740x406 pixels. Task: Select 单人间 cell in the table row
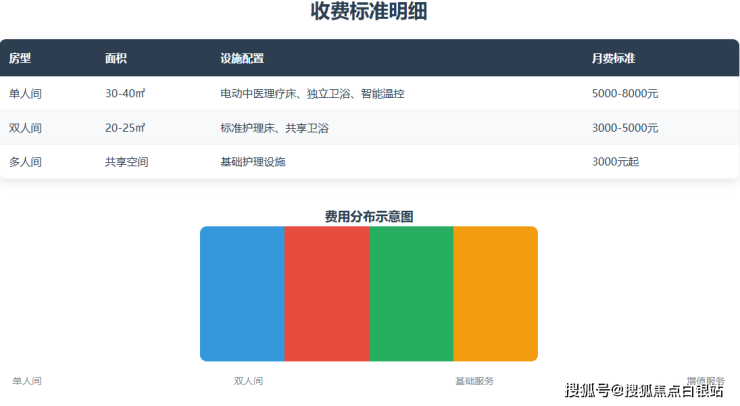coord(25,94)
